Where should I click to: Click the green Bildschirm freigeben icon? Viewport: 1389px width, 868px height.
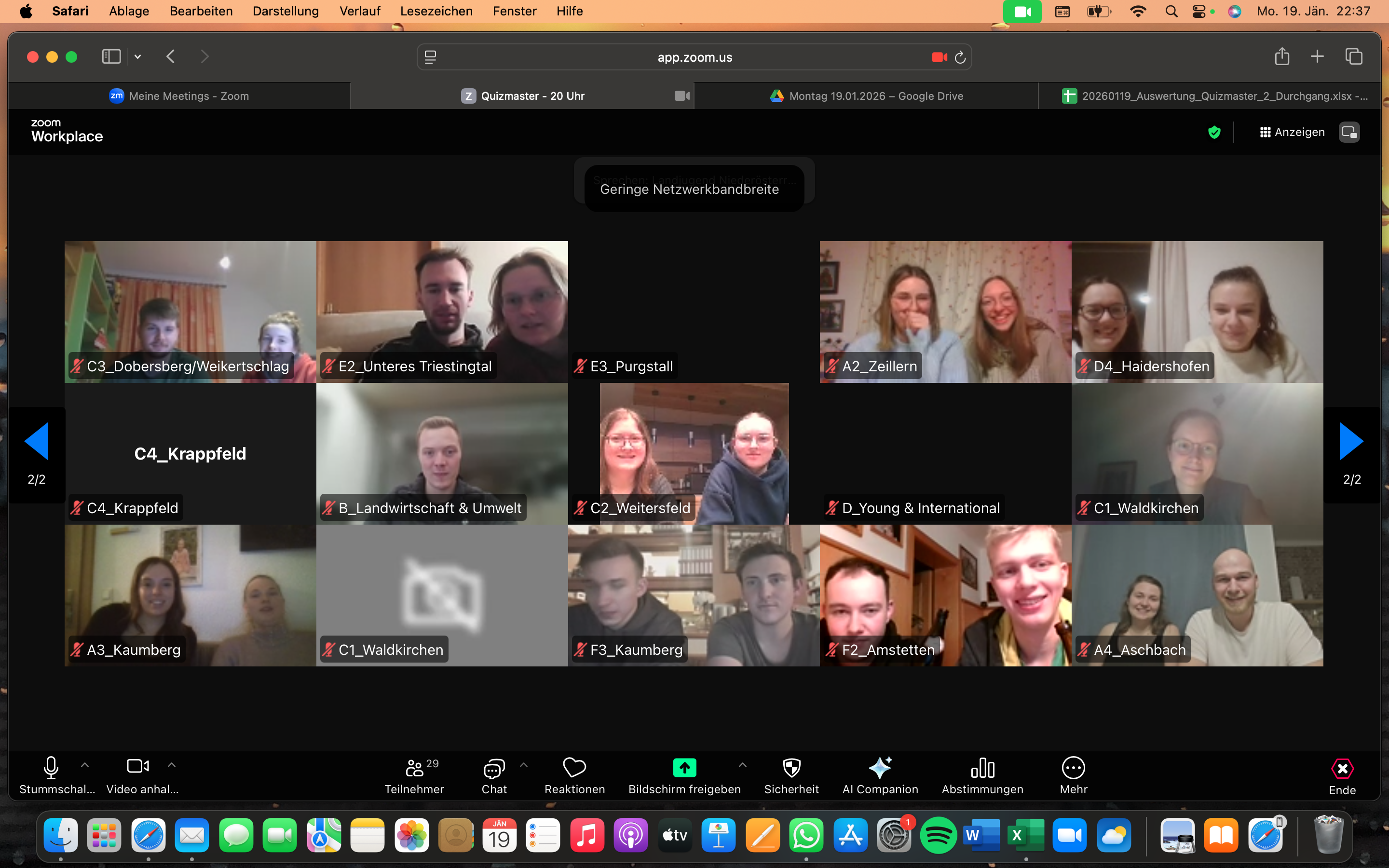[684, 768]
